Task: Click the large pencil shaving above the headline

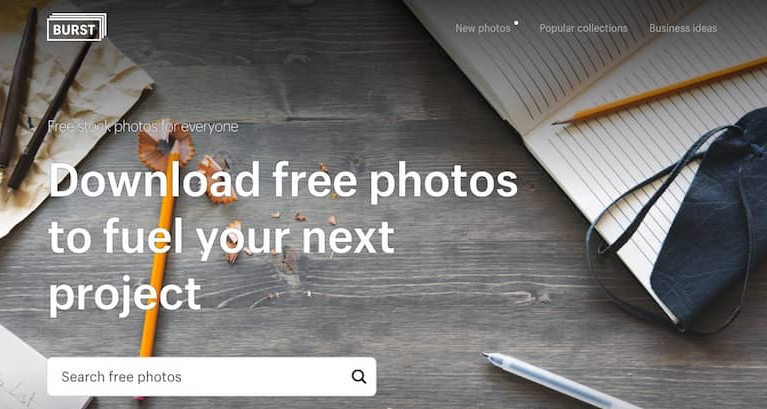Action: (x=165, y=145)
